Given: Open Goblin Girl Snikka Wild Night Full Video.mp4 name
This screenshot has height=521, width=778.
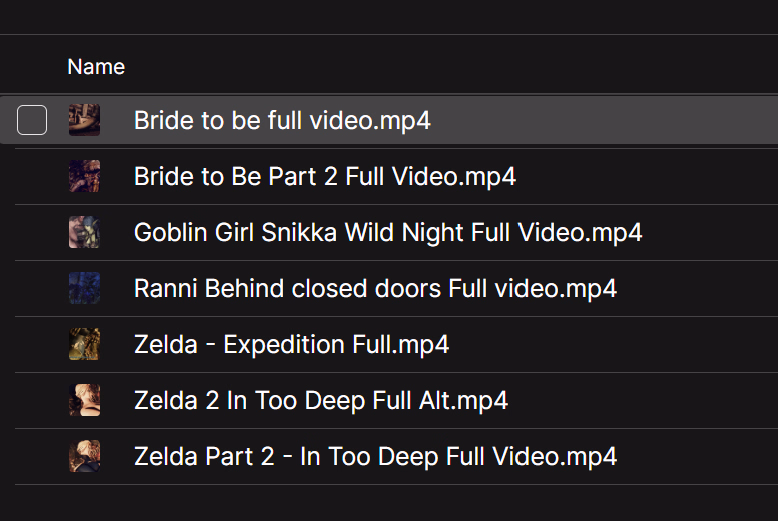Looking at the screenshot, I should 388,233.
